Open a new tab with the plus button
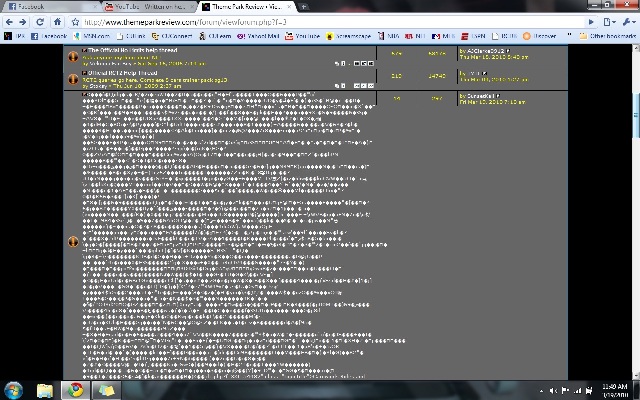This screenshot has width=640, height=400. 303,7
